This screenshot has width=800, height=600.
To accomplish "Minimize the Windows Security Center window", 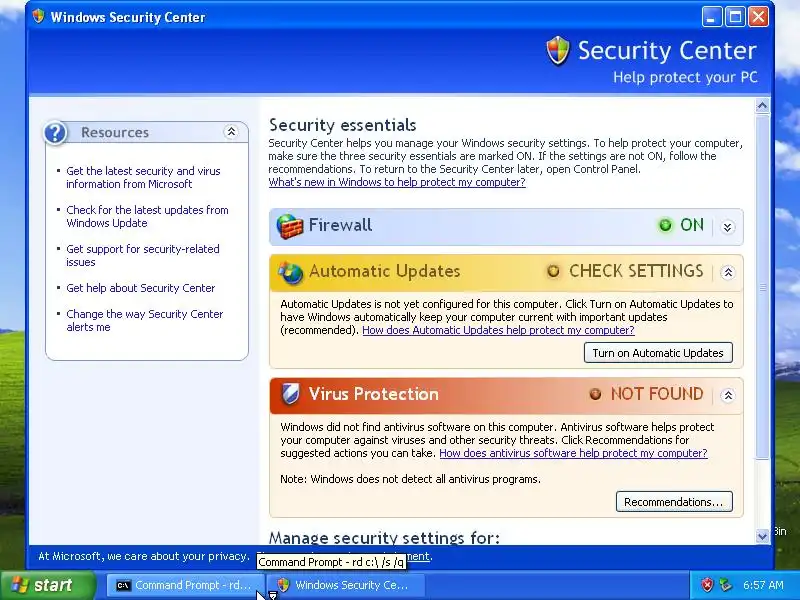I will tap(712, 17).
